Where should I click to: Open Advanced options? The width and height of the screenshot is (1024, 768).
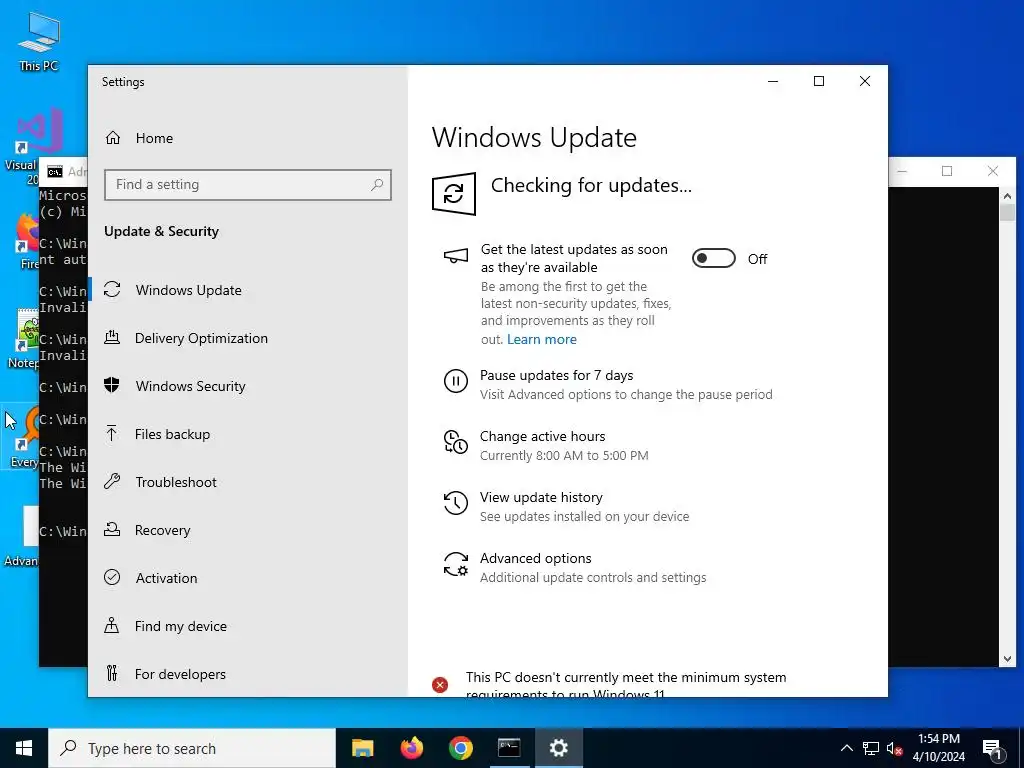(x=536, y=558)
